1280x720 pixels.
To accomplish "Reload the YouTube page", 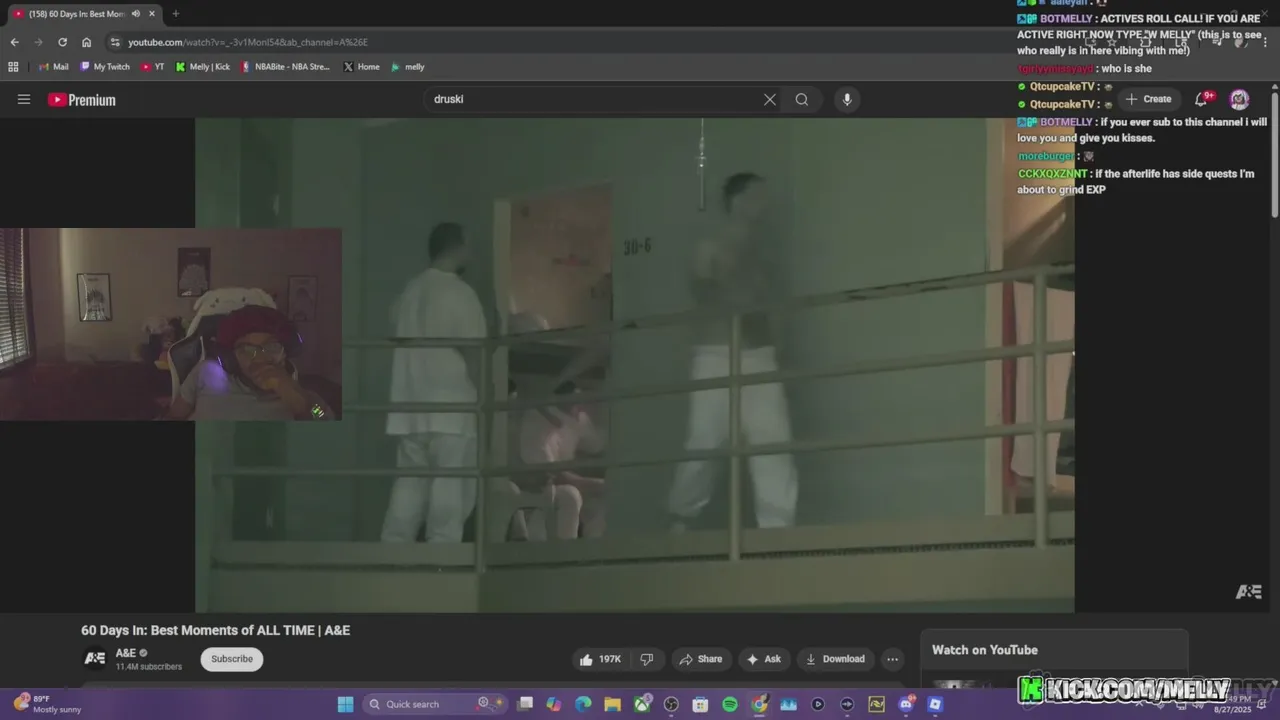I will point(62,42).
